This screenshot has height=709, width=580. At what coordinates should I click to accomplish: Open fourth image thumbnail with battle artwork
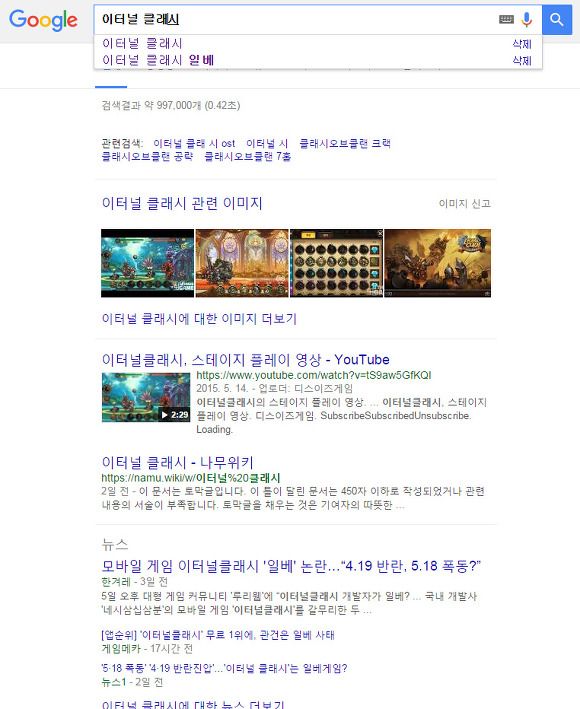click(x=438, y=263)
